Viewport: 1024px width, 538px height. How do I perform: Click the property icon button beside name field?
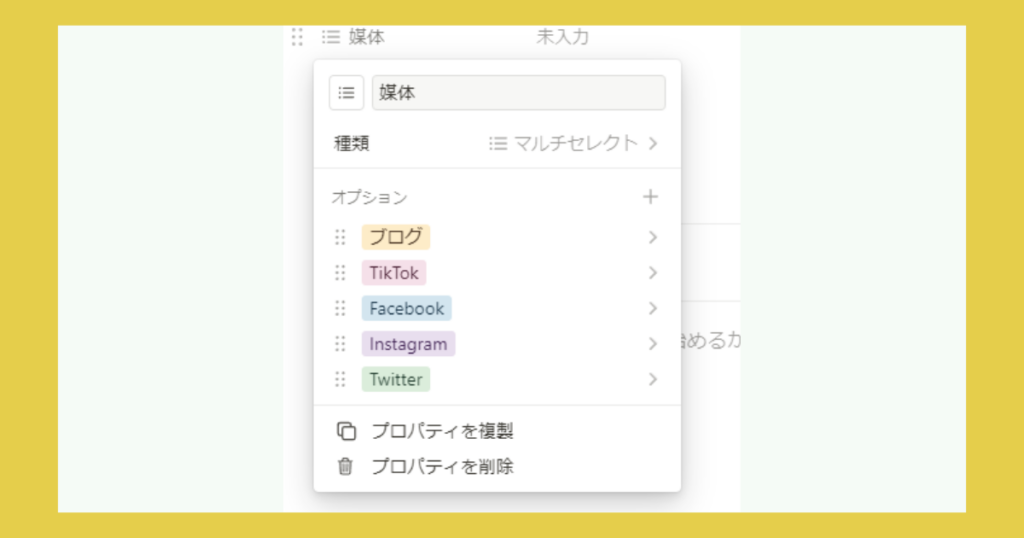(346, 93)
